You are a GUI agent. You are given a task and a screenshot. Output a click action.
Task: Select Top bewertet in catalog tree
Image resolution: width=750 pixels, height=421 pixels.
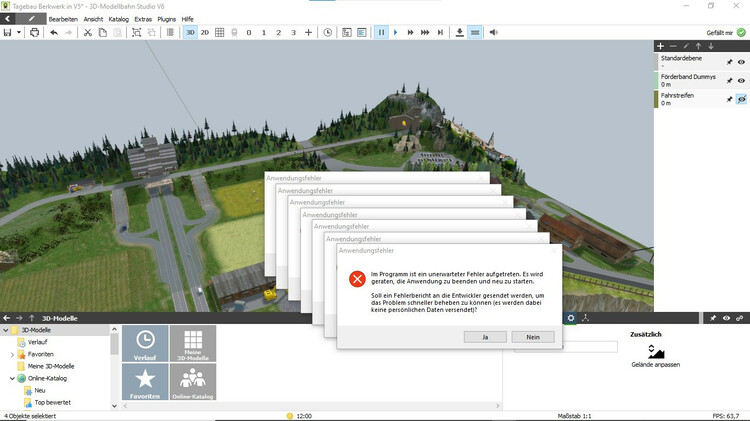[53, 402]
